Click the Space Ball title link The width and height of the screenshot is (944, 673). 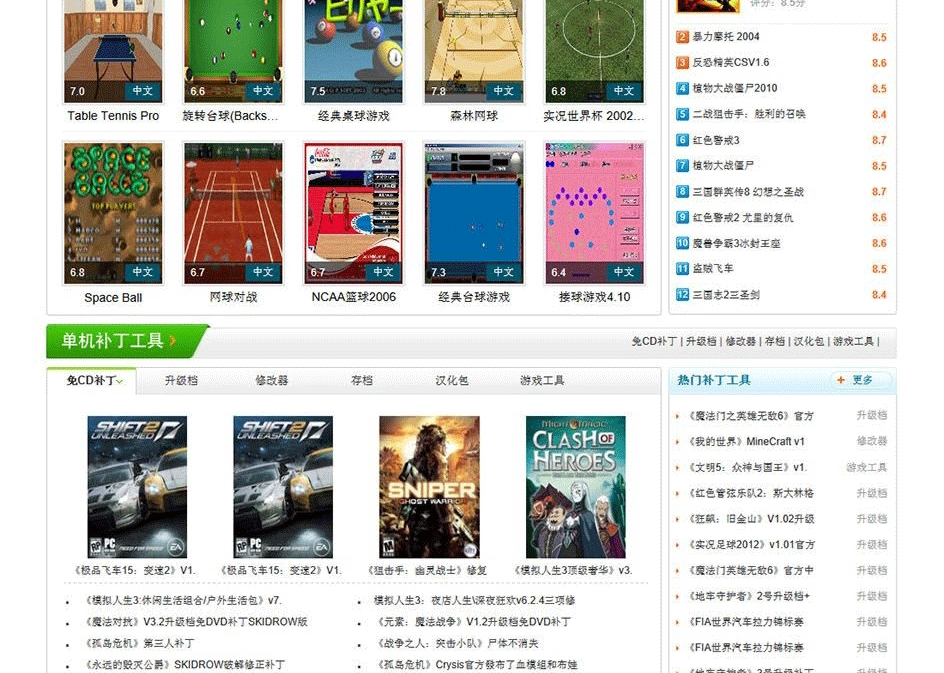click(x=113, y=297)
